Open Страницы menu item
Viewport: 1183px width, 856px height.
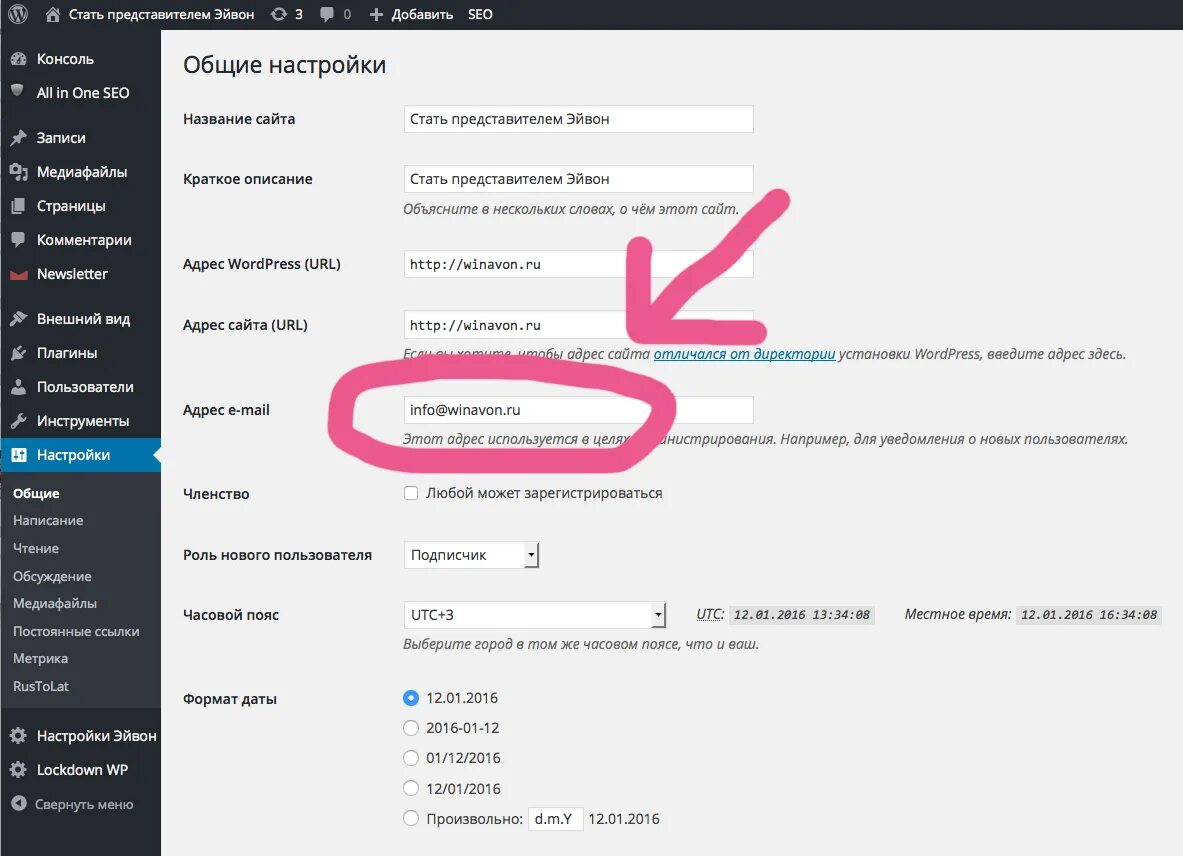(71, 206)
